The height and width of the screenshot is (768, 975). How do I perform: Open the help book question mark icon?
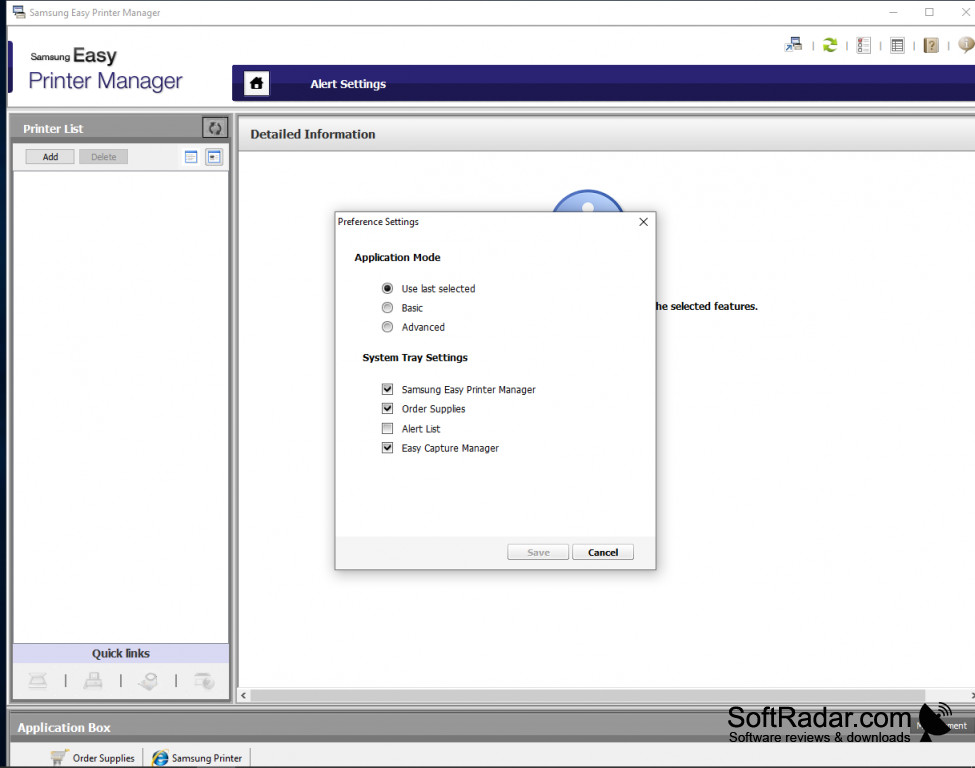point(931,45)
